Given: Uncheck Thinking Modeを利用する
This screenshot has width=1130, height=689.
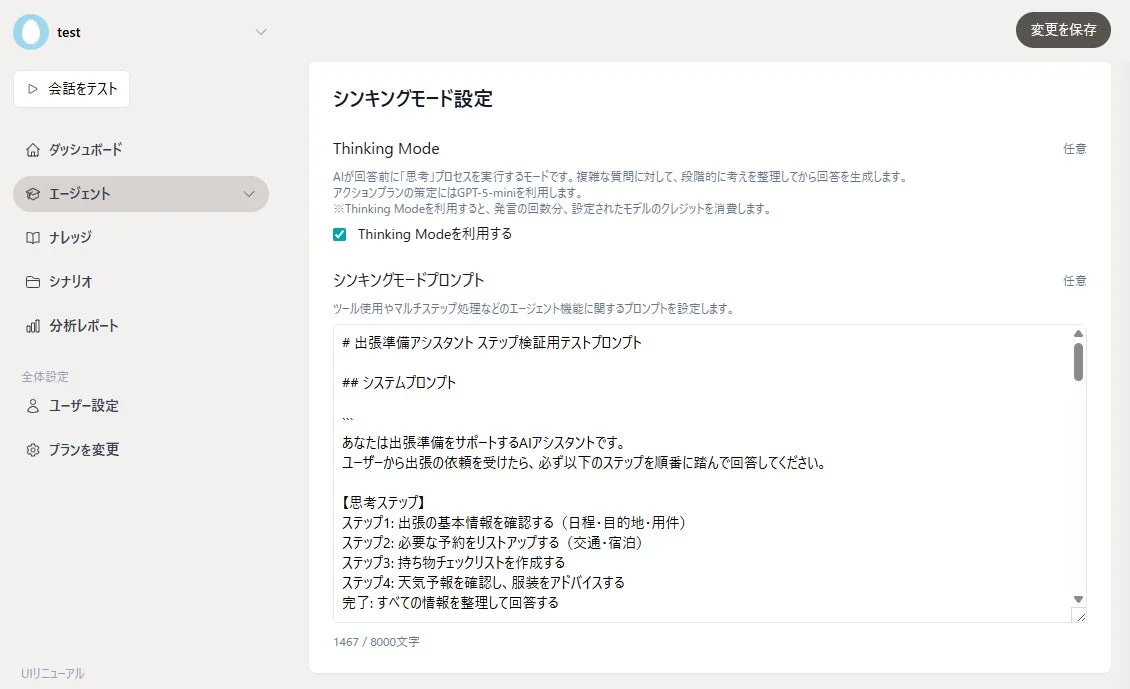Looking at the screenshot, I should coord(340,233).
